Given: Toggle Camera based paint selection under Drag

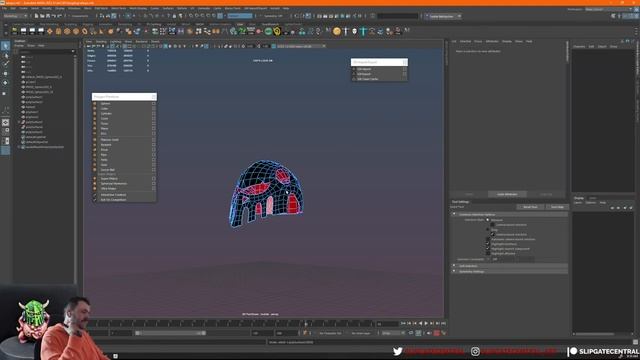Looking at the screenshot, I should coord(493,235).
